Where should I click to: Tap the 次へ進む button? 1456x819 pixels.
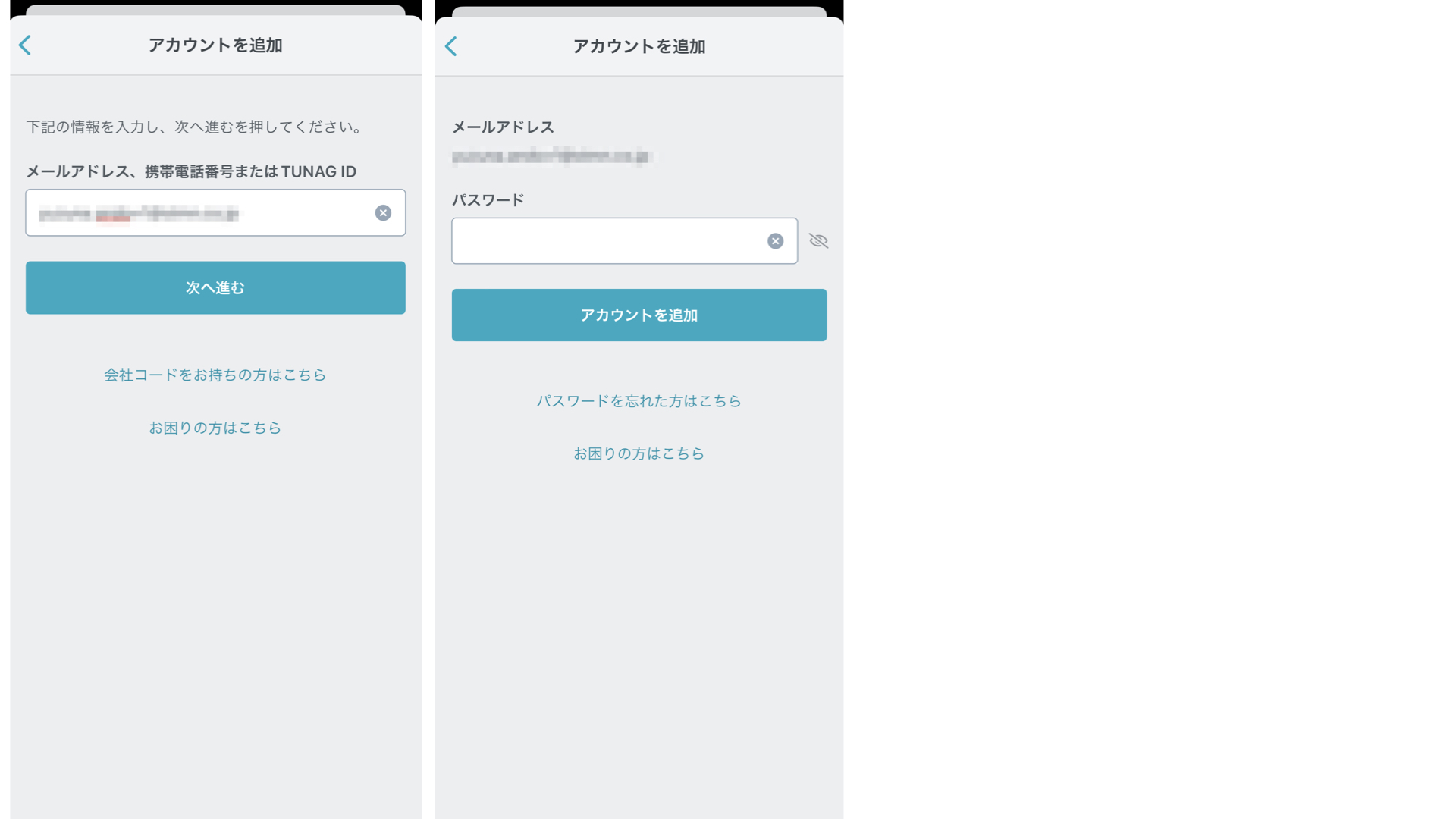(215, 288)
